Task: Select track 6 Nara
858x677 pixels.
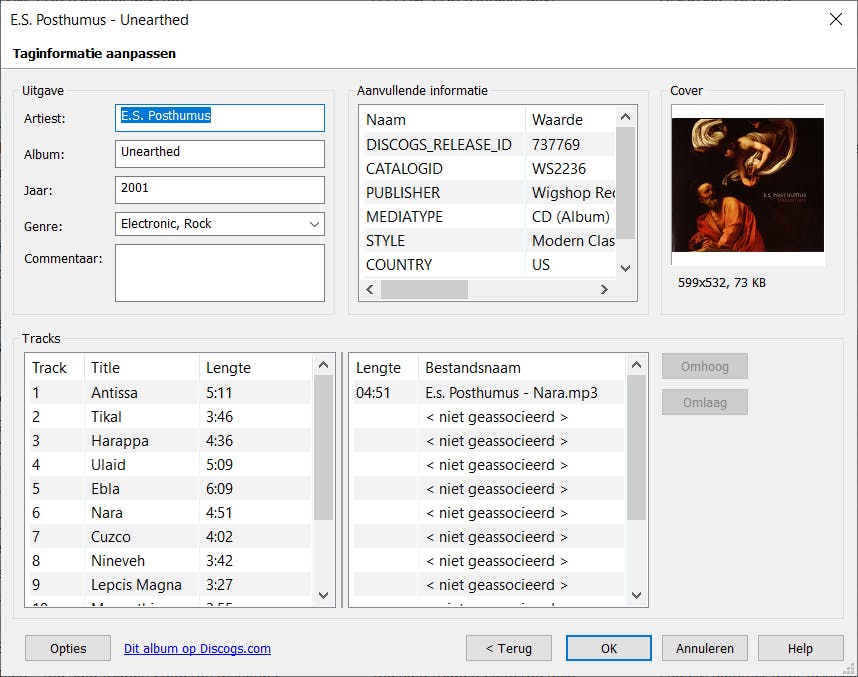Action: [x=170, y=513]
